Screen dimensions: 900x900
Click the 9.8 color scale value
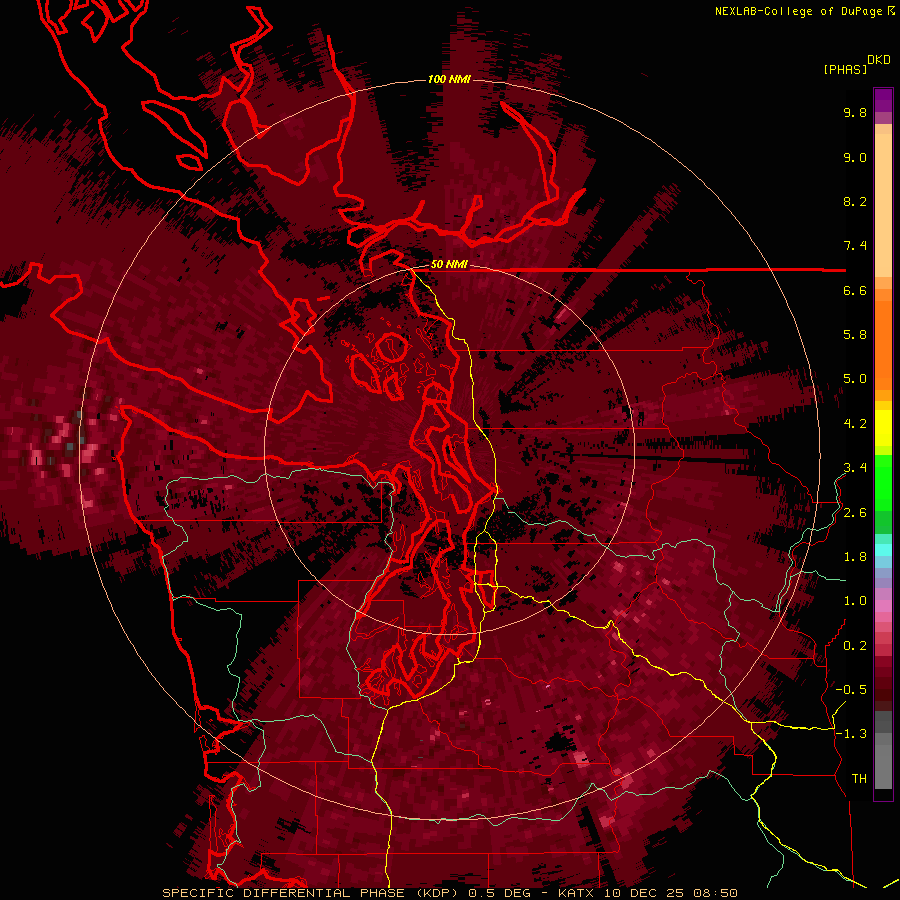[855, 112]
